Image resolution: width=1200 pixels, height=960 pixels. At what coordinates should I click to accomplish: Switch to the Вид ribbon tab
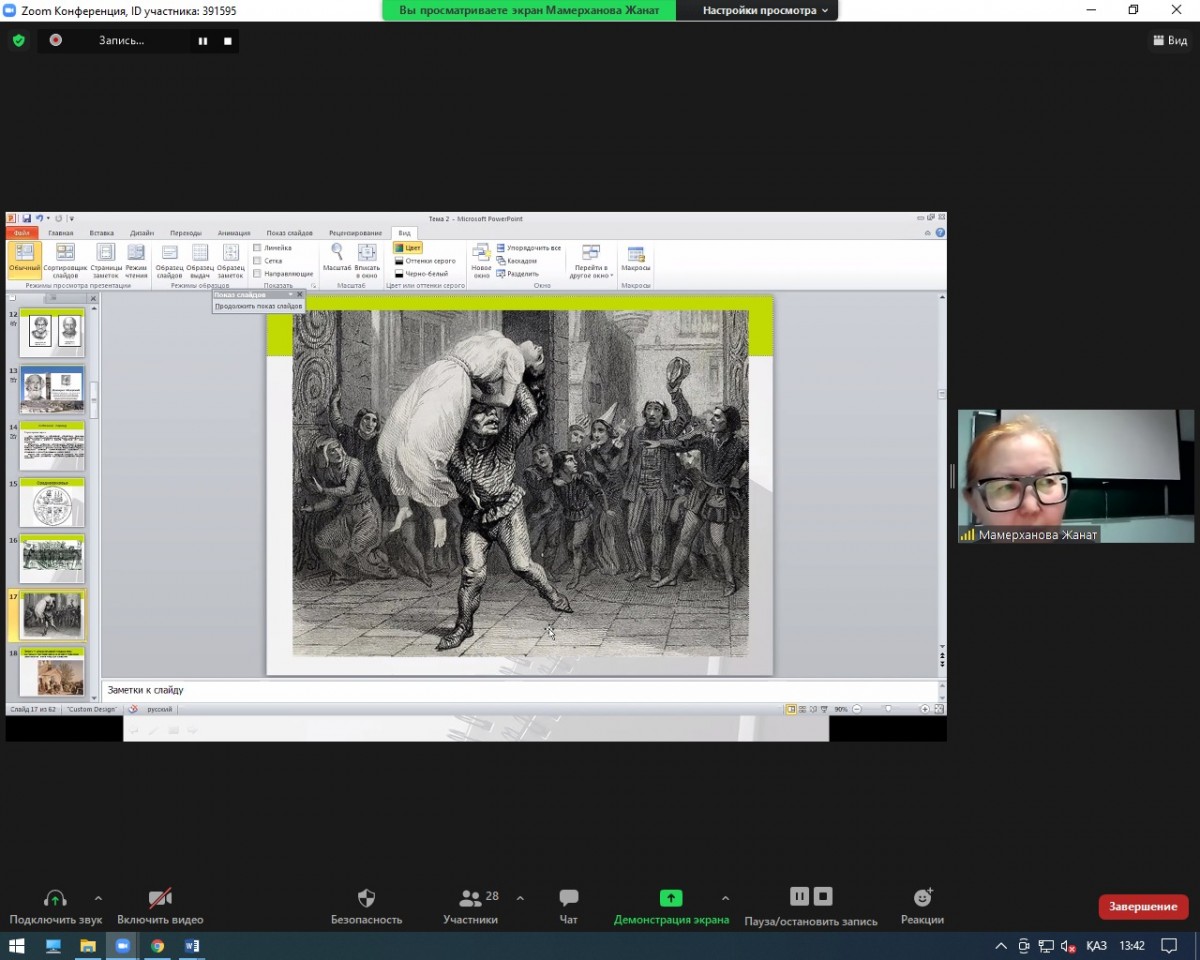pos(404,233)
